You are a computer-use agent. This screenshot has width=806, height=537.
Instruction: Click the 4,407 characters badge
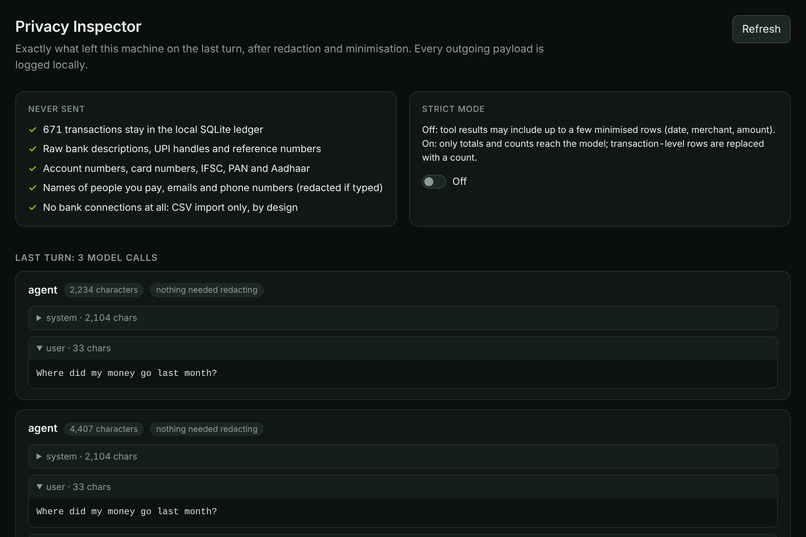click(104, 429)
